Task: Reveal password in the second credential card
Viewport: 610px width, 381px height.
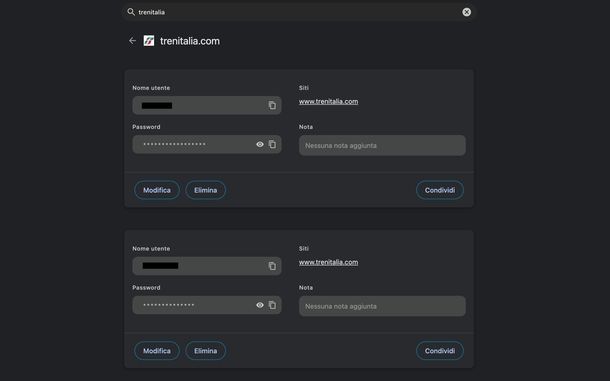Action: click(x=260, y=305)
